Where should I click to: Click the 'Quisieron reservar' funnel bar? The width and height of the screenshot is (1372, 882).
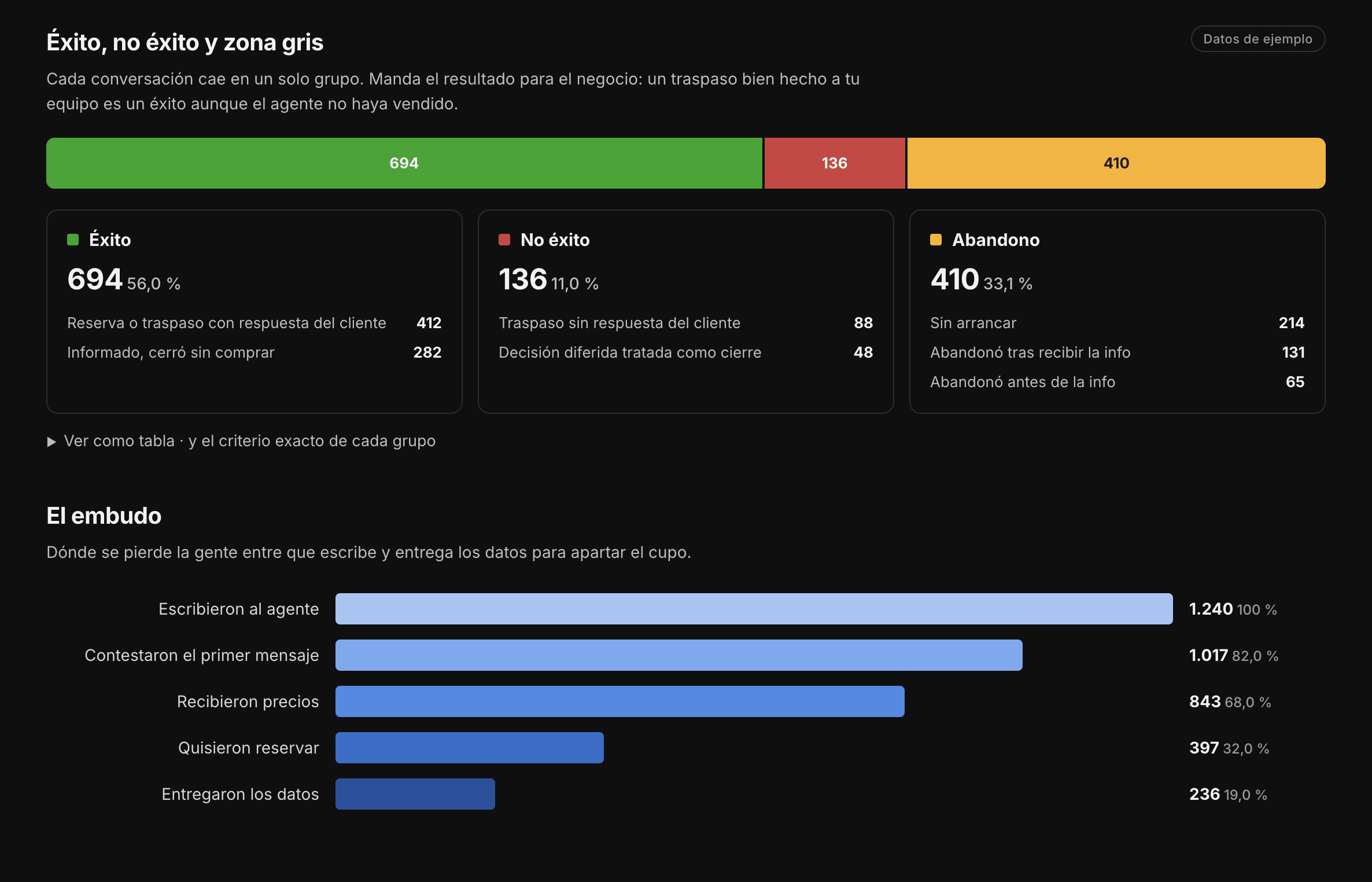point(469,748)
